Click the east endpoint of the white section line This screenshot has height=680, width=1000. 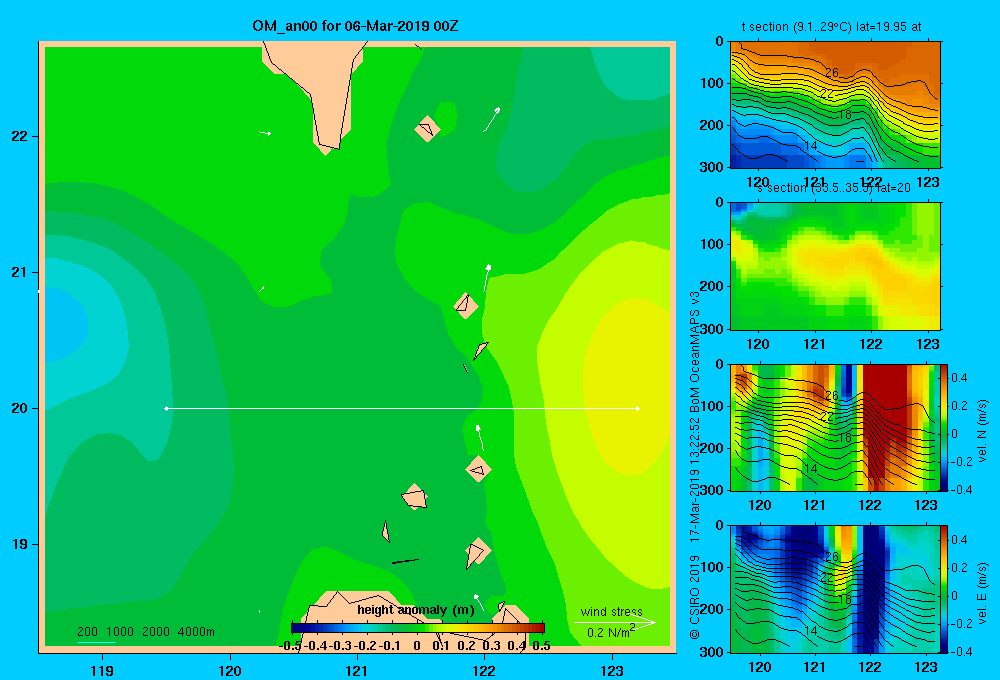637,408
